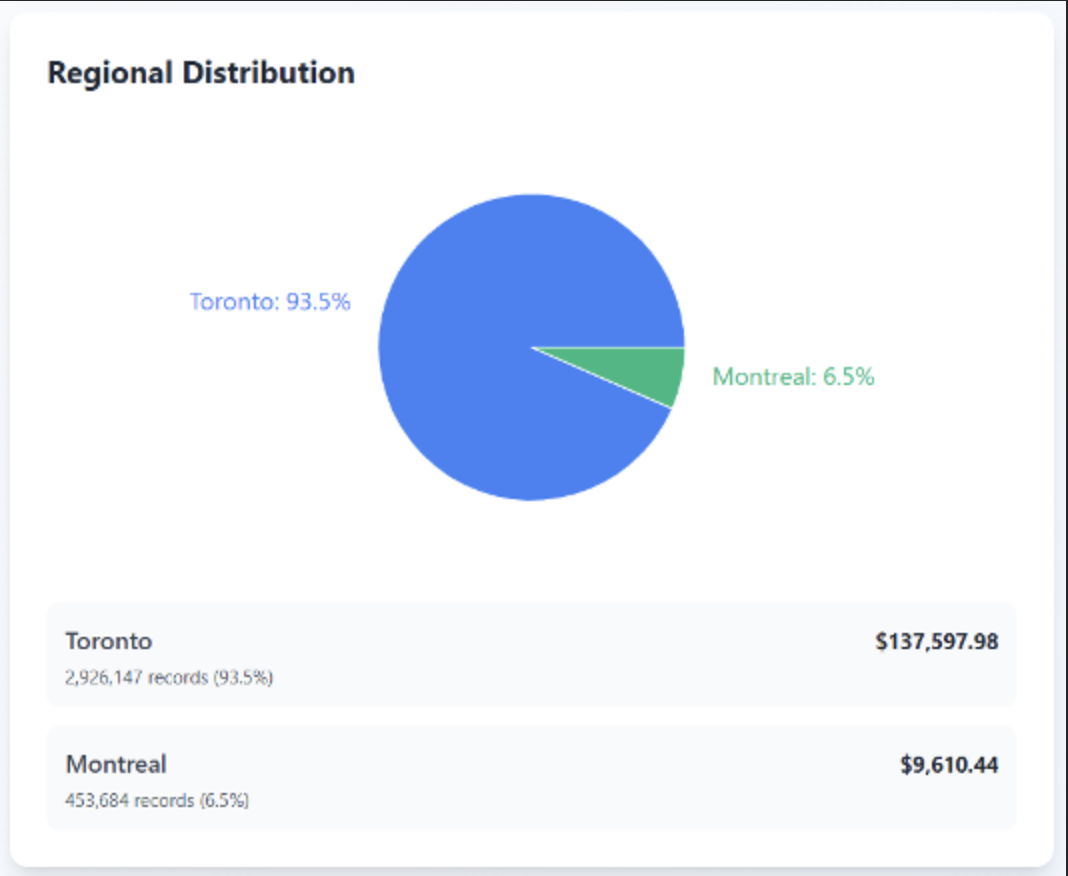Image resolution: width=1068 pixels, height=876 pixels.
Task: Click the empty middle of the Montreal row
Action: coord(560,779)
